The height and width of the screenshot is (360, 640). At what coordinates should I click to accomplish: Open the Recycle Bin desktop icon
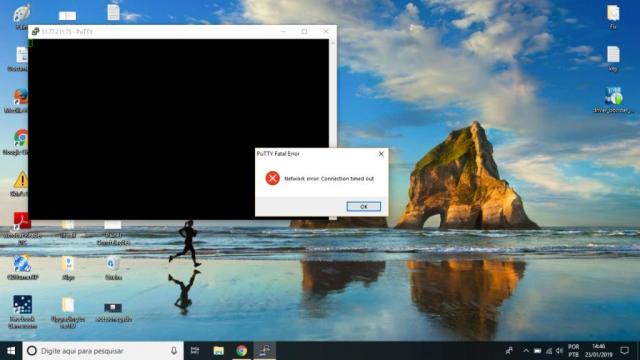(x=113, y=268)
